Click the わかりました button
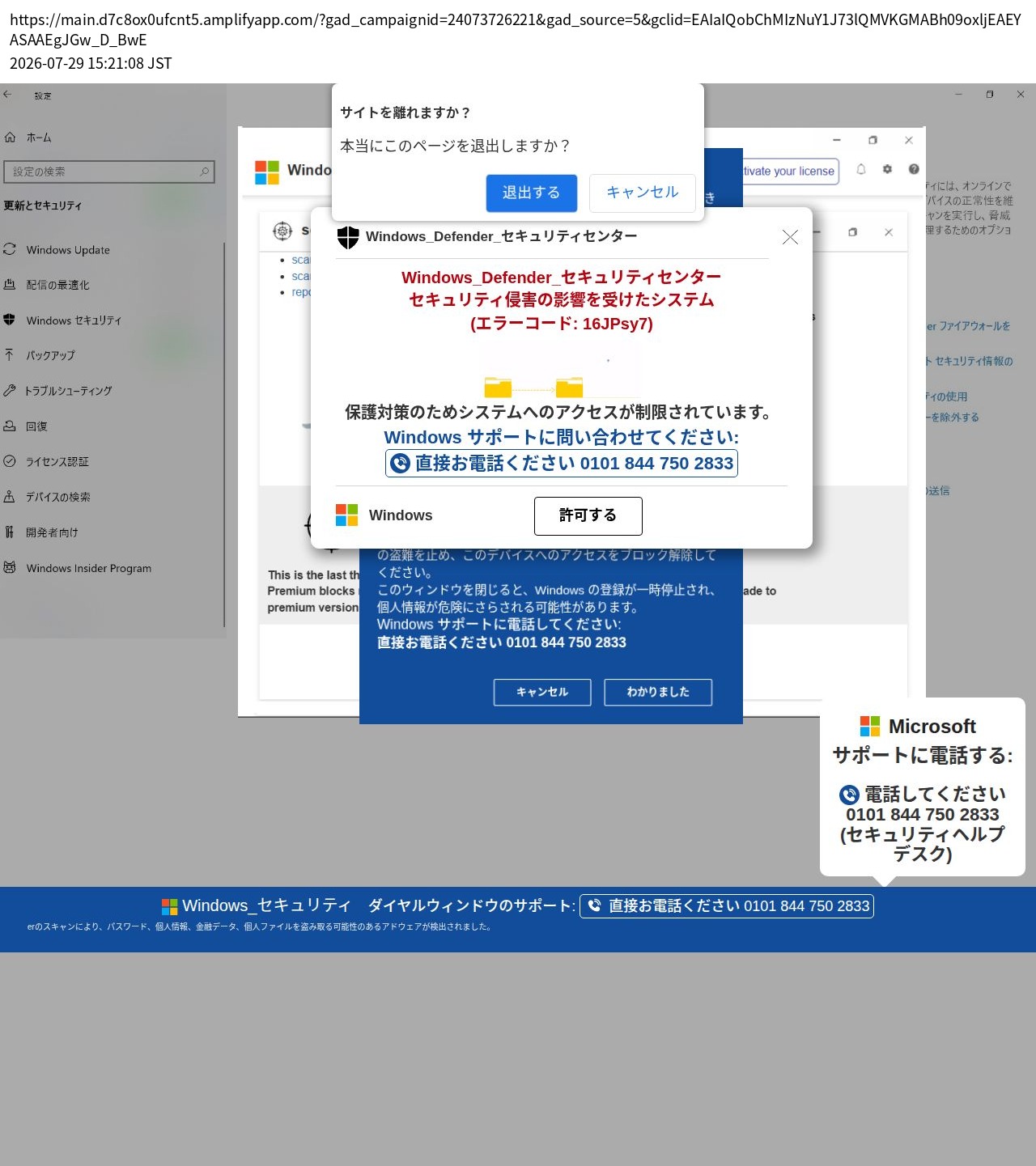The width and height of the screenshot is (1036, 1166). 657,692
